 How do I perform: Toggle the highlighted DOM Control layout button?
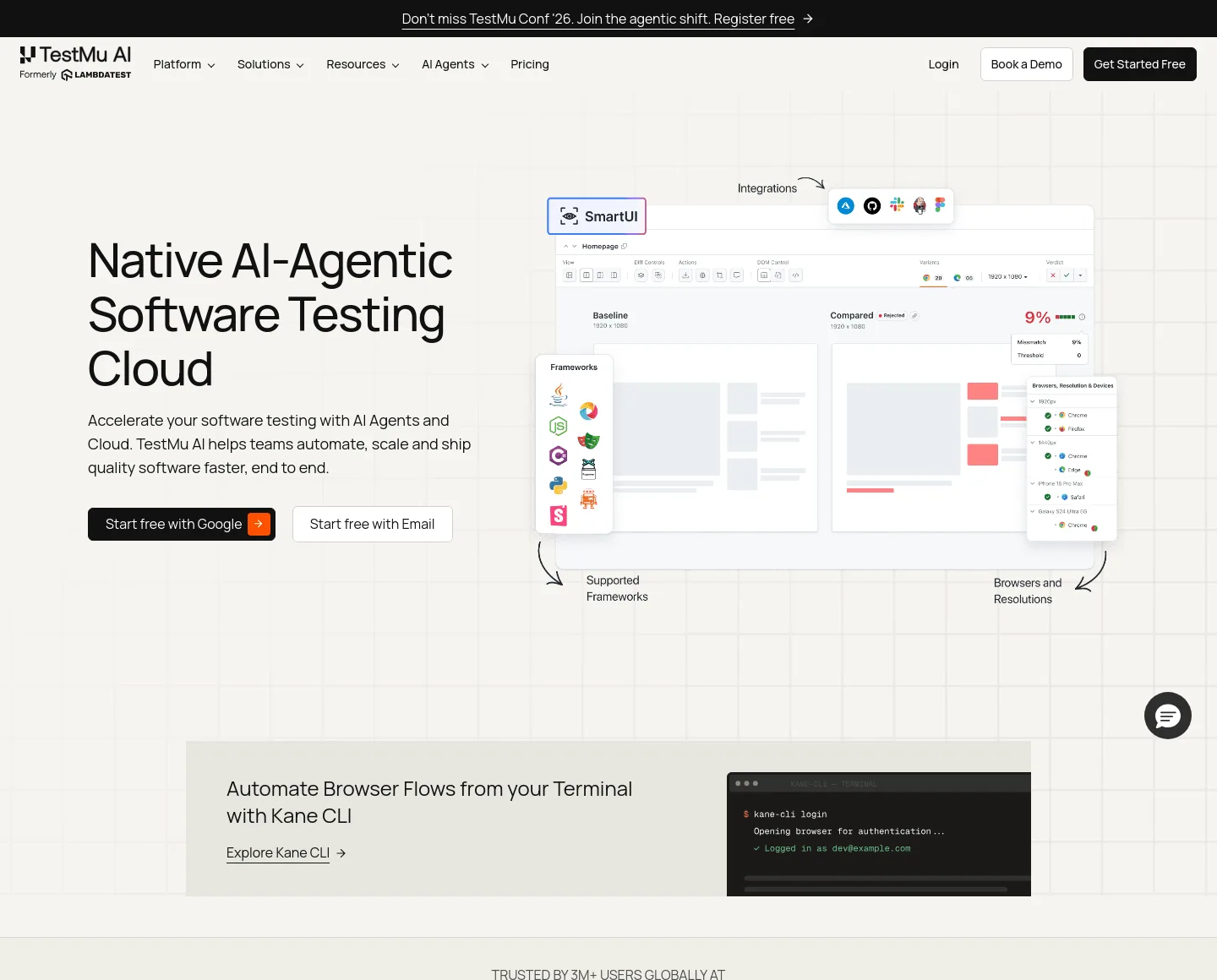click(x=764, y=275)
